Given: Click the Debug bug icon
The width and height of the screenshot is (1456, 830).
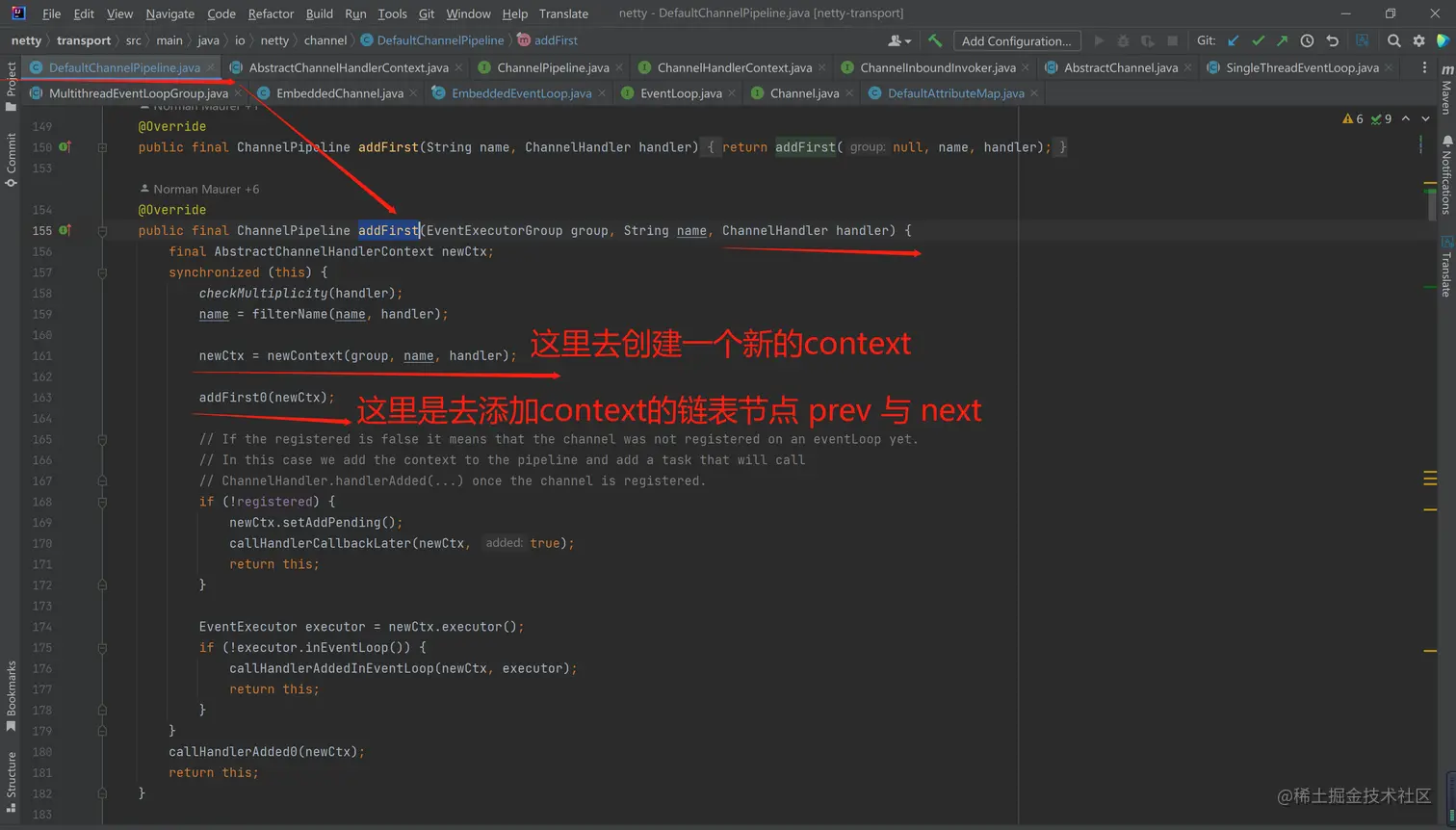Looking at the screenshot, I should (1123, 40).
